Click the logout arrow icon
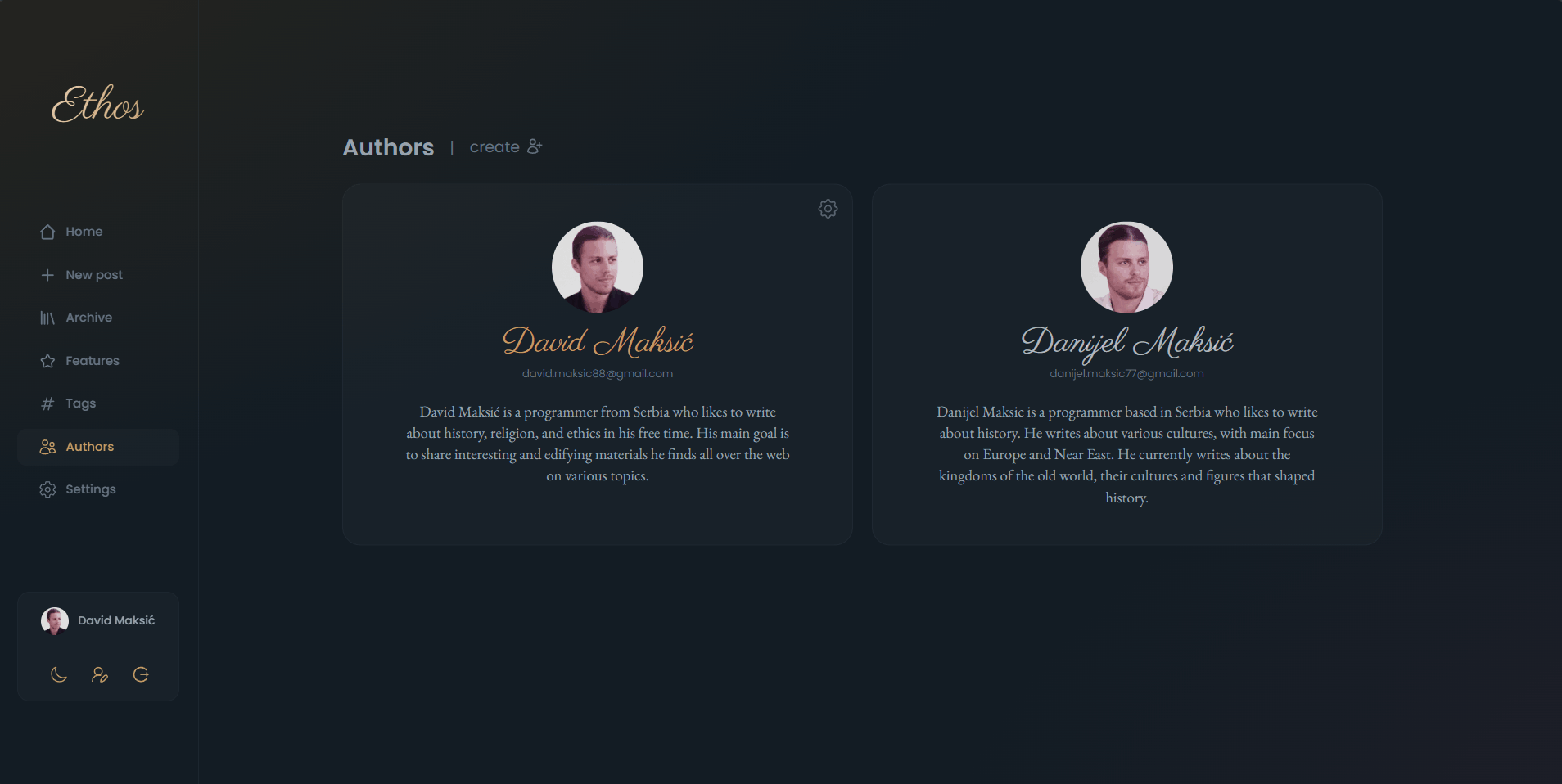The height and width of the screenshot is (784, 1562). [141, 674]
